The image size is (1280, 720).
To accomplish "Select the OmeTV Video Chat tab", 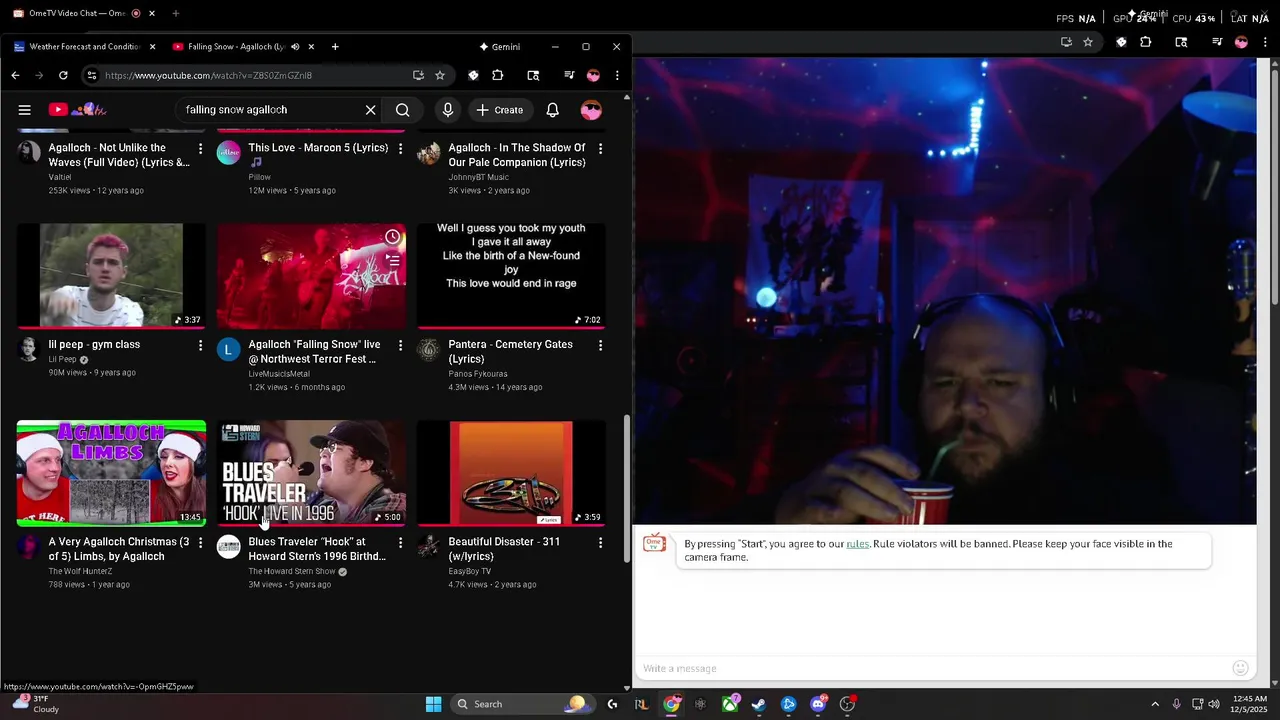I will coord(78,14).
